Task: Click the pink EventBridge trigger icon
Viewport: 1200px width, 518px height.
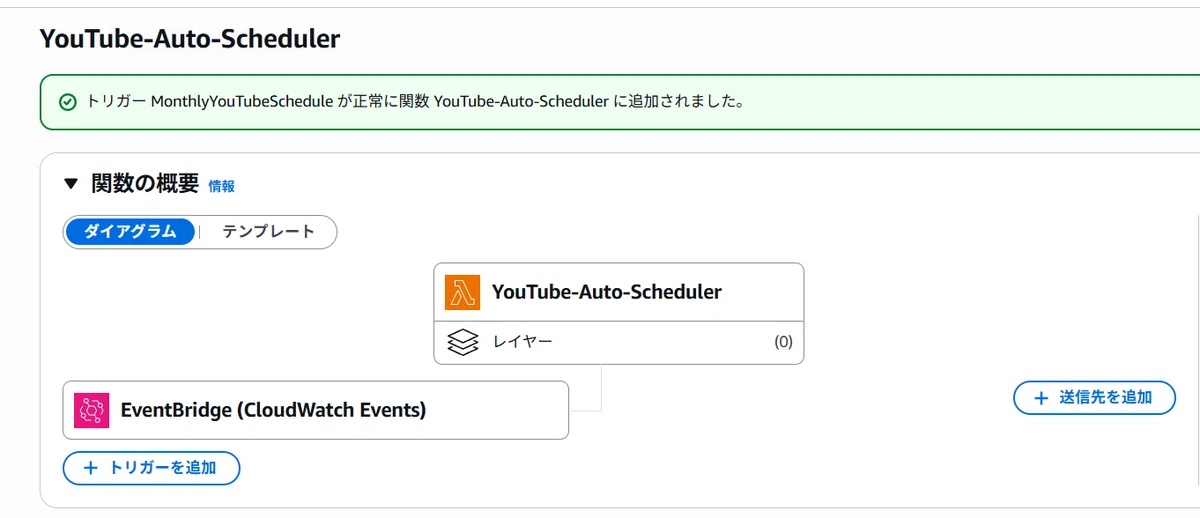Action: pyautogui.click(x=91, y=410)
